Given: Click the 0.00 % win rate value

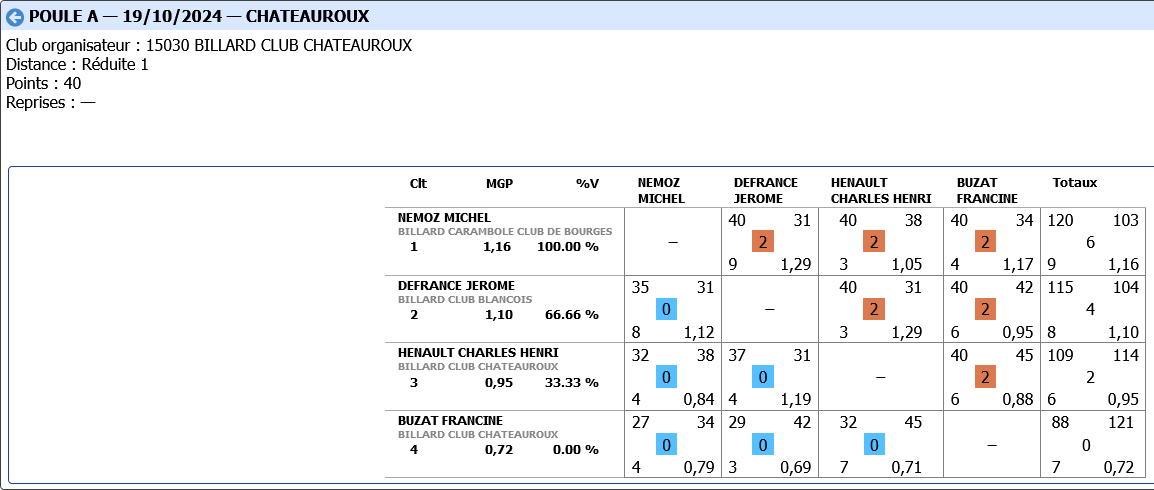Looking at the screenshot, I should click(x=576, y=450).
